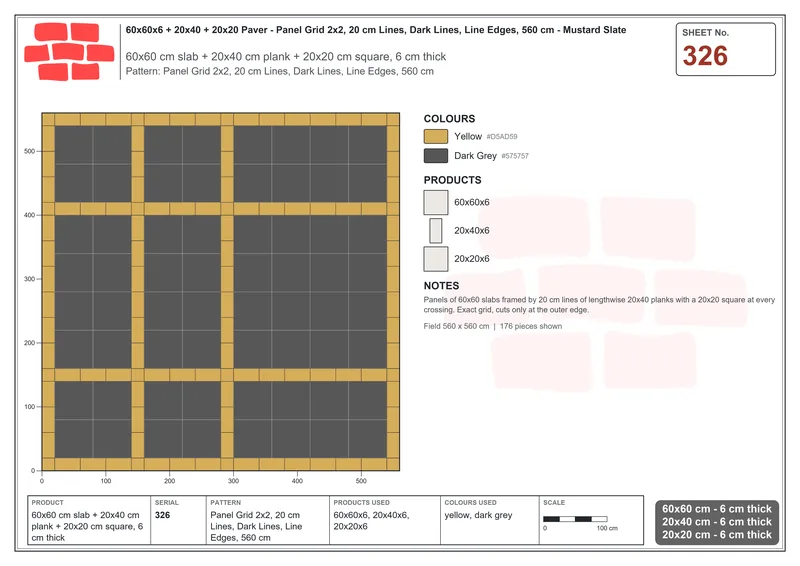The width and height of the screenshot is (800, 566).
Task: Click the x-axis tick label 200
Action: (x=169, y=481)
